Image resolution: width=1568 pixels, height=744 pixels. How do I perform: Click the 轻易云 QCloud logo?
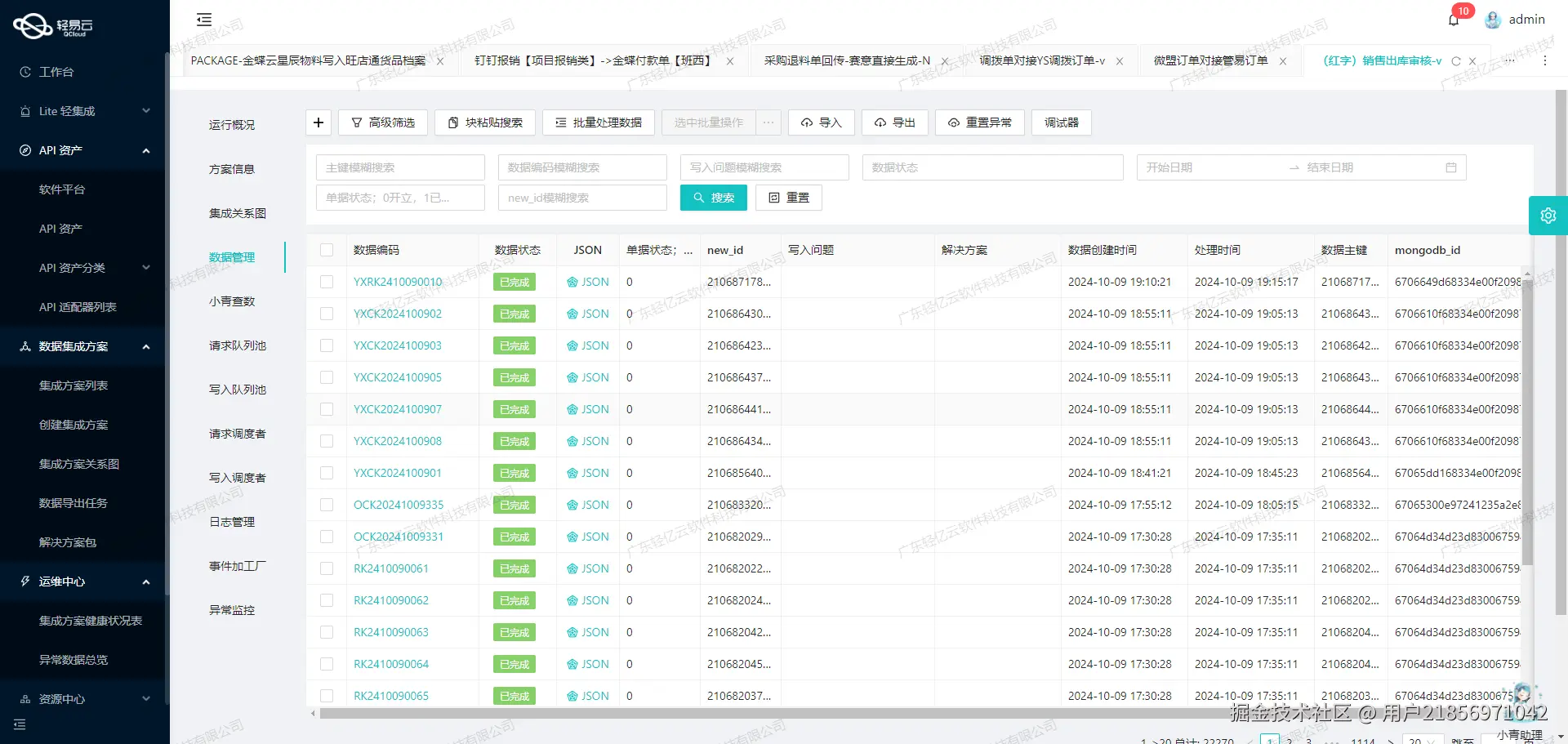click(51, 25)
